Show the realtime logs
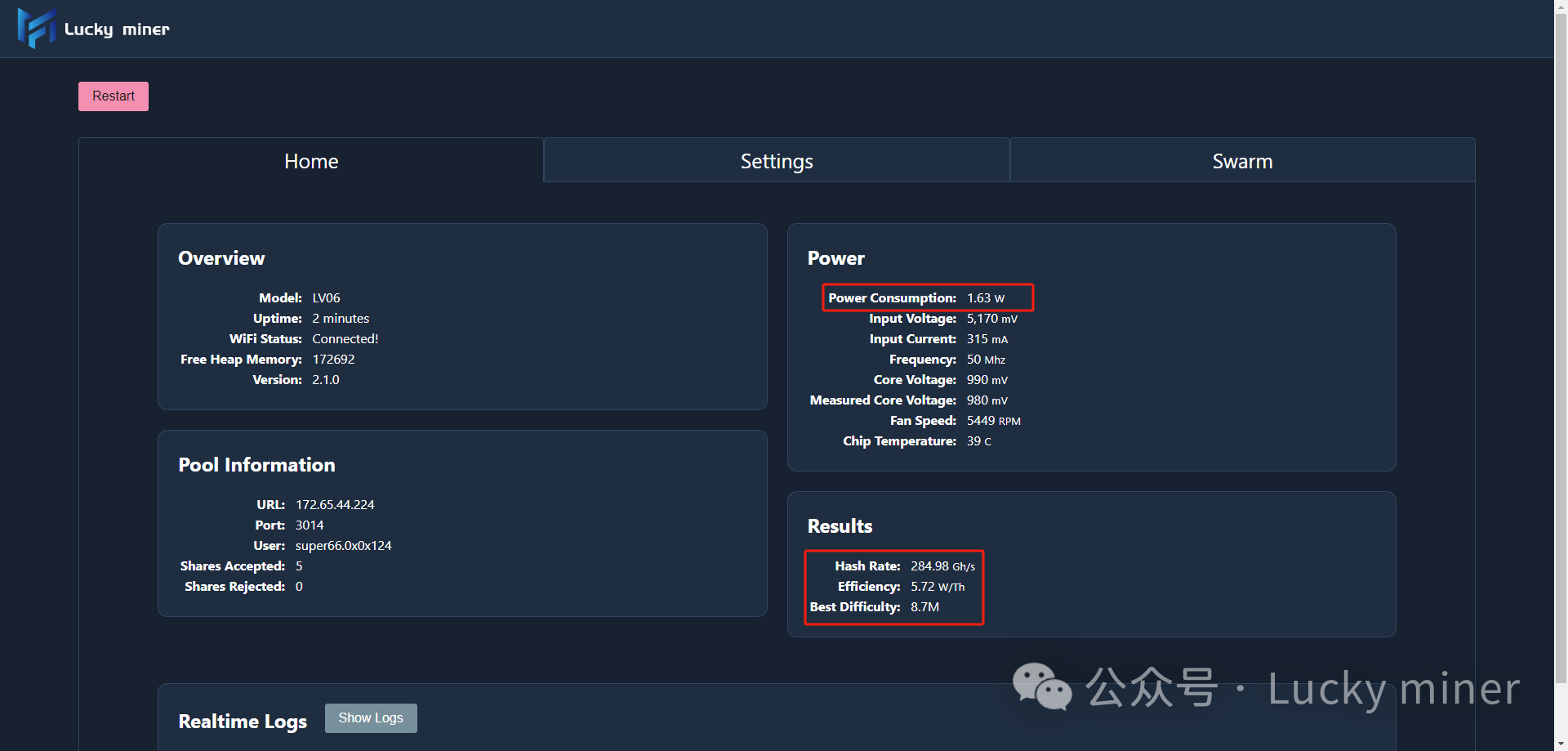Screen dimensions: 1568x751 pyautogui.click(x=371, y=717)
